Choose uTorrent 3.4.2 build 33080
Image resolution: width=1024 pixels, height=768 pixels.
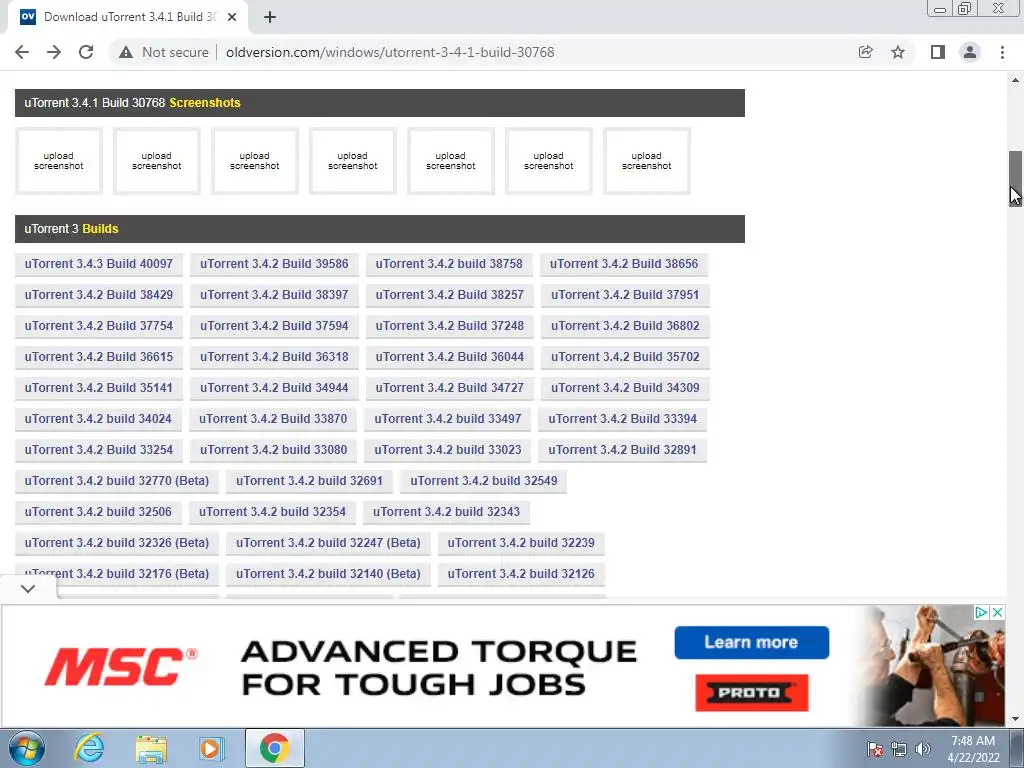tap(274, 450)
